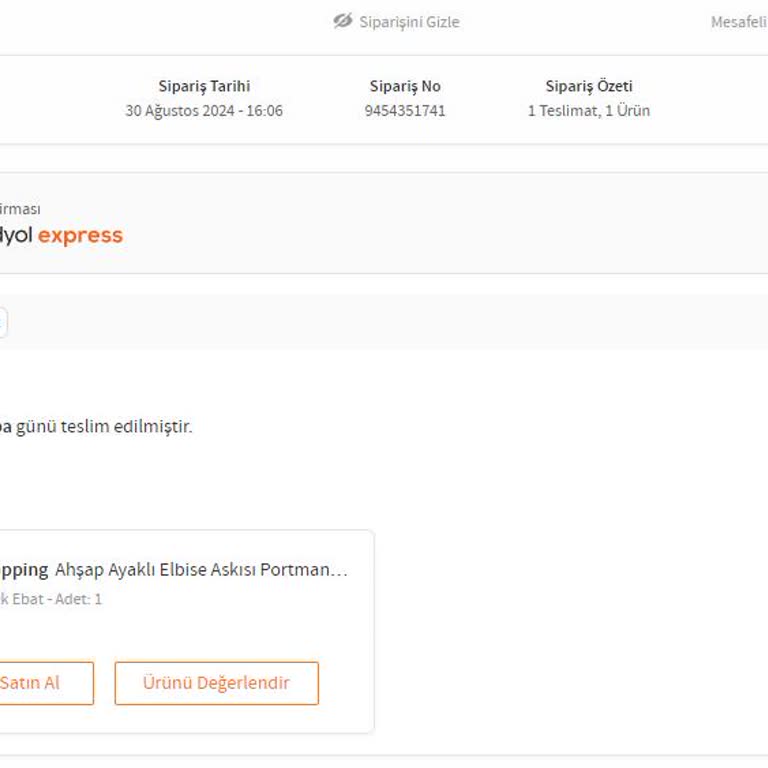Click the '1 Teslimat, 1 Ürün' summary text
Viewport: 768px width, 768px height.
[589, 111]
